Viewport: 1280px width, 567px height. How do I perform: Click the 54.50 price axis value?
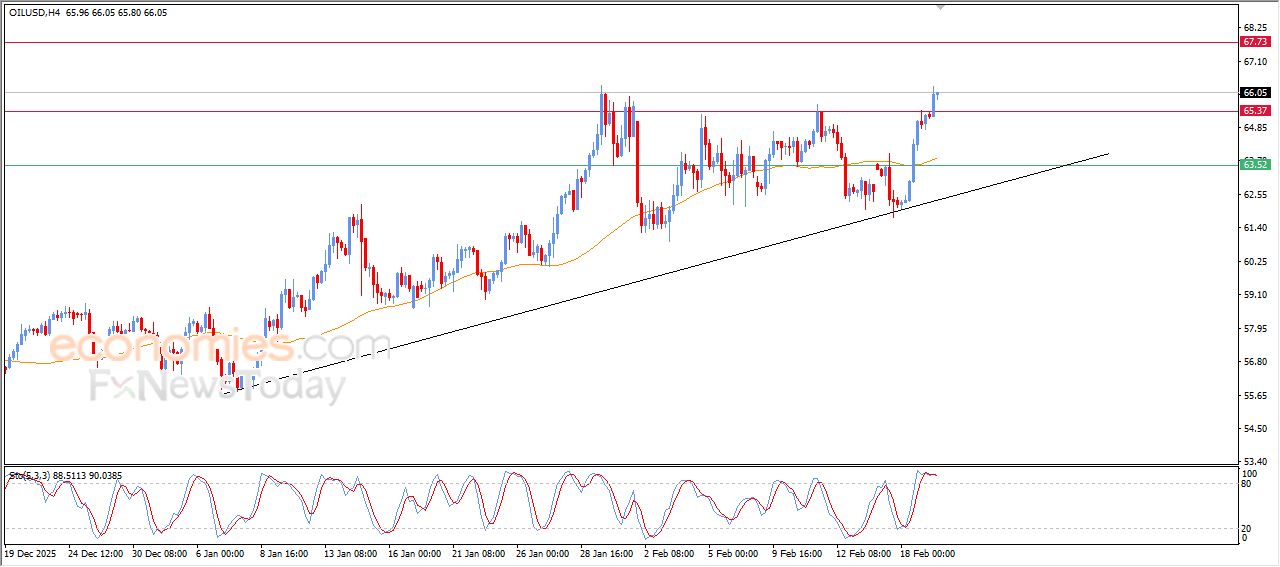tap(1256, 429)
